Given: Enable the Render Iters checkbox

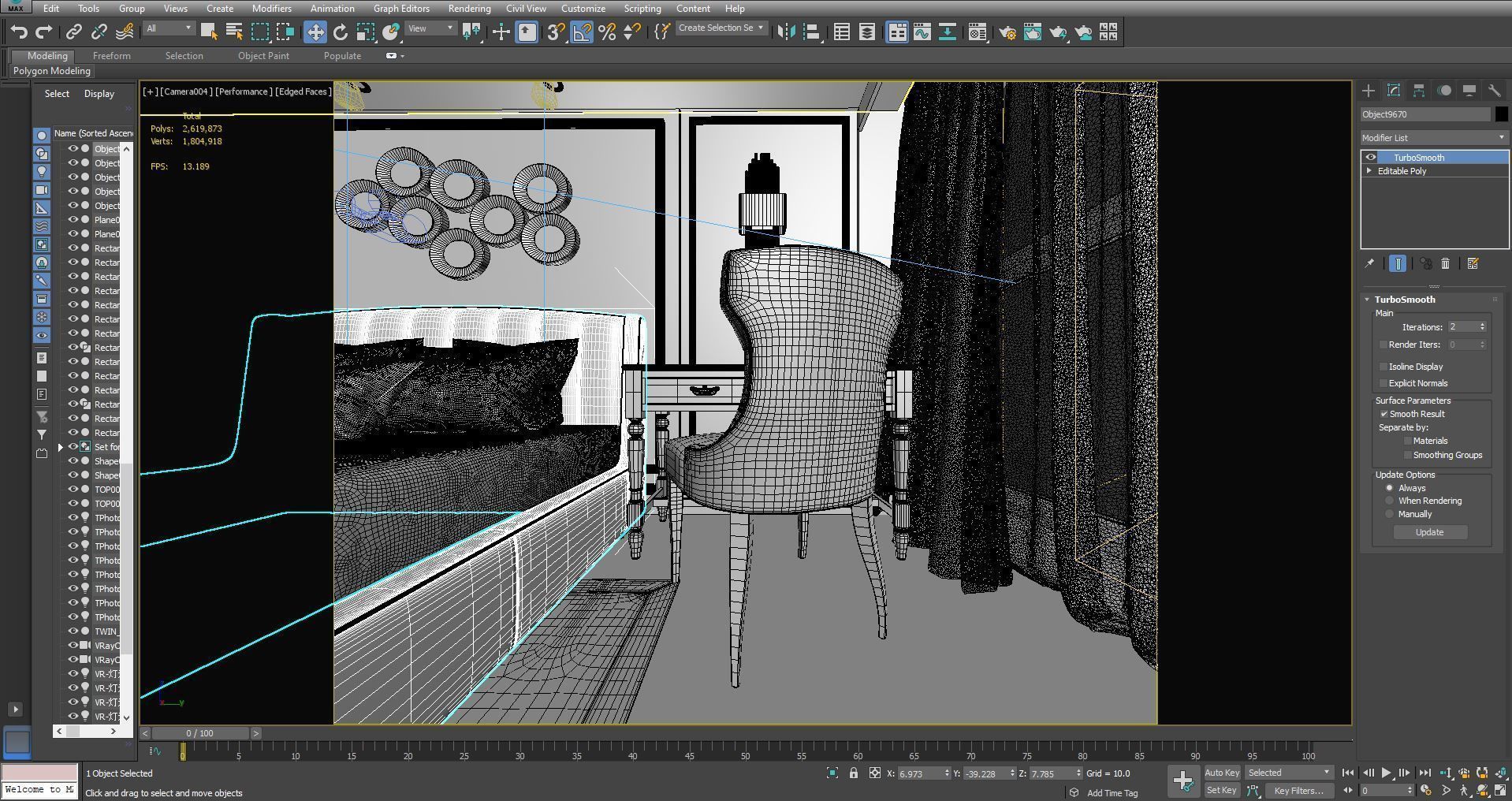Looking at the screenshot, I should click(x=1384, y=345).
